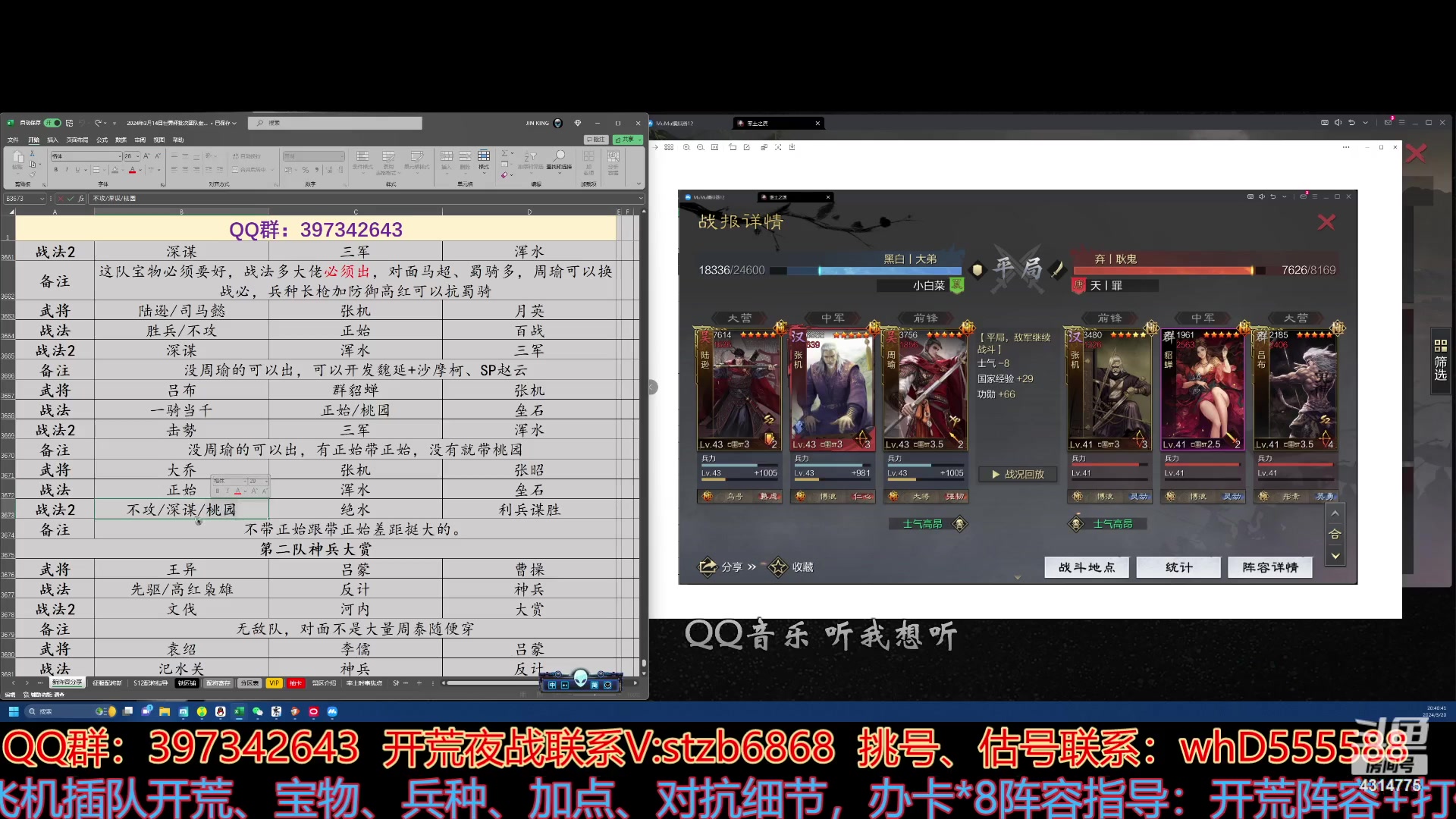The image size is (1456, 819).
Task: Toggle the Excel AutoSave switch
Action: tap(52, 123)
